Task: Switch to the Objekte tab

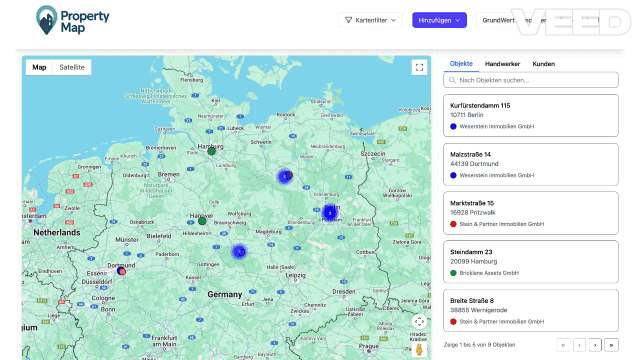Action: pos(461,64)
